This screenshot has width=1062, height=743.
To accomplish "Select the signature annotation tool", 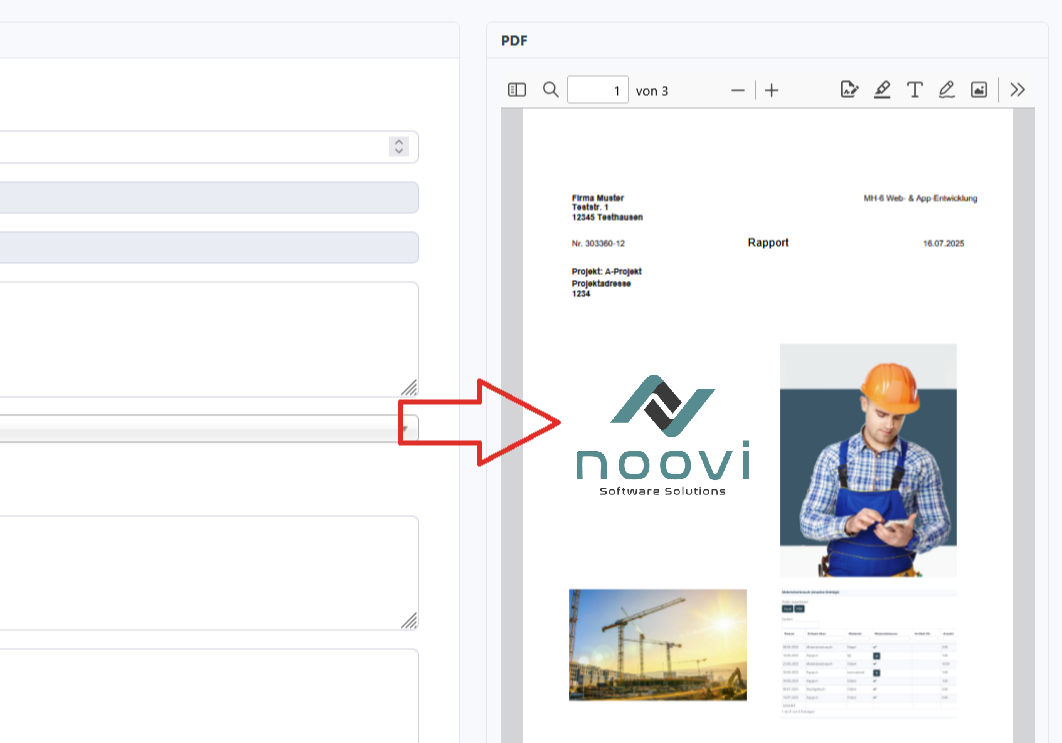I will pyautogui.click(x=849, y=89).
